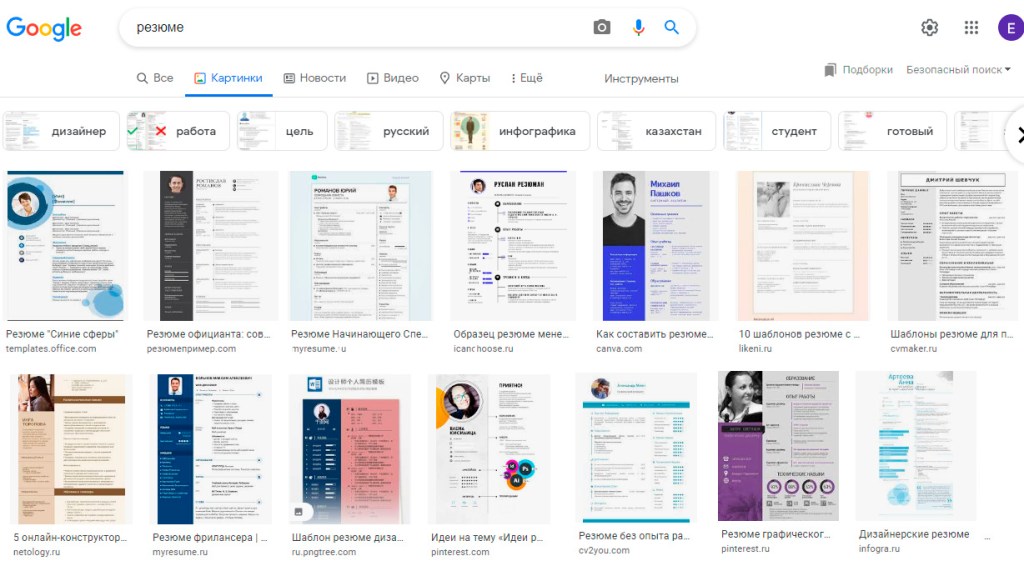The width and height of the screenshot is (1024, 566).
Task: Select the дизайнер filter chip
Action: point(61,131)
